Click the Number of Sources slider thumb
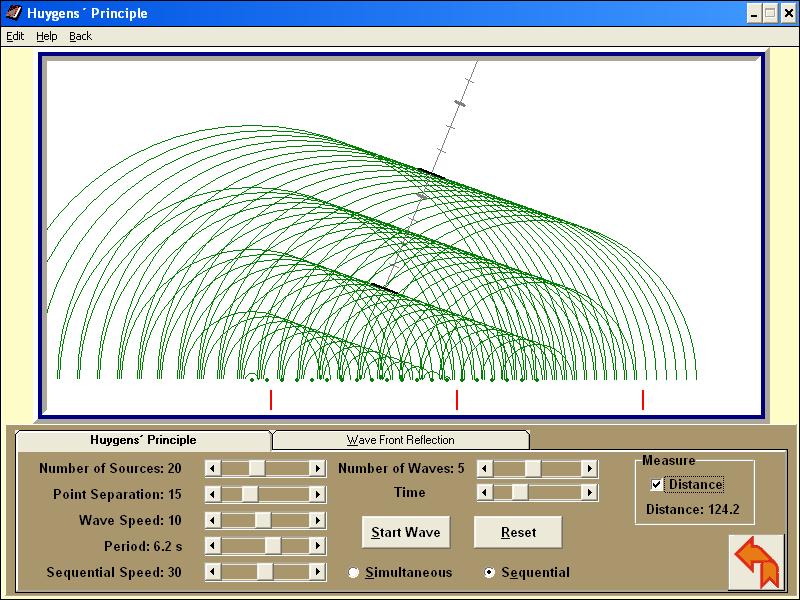This screenshot has width=800, height=600. 257,468
